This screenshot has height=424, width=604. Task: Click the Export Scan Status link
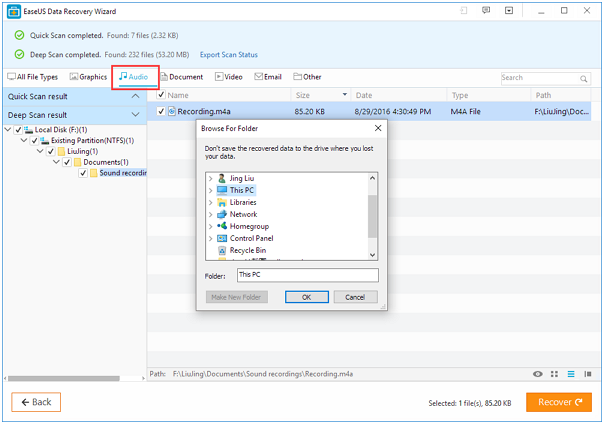point(229,55)
